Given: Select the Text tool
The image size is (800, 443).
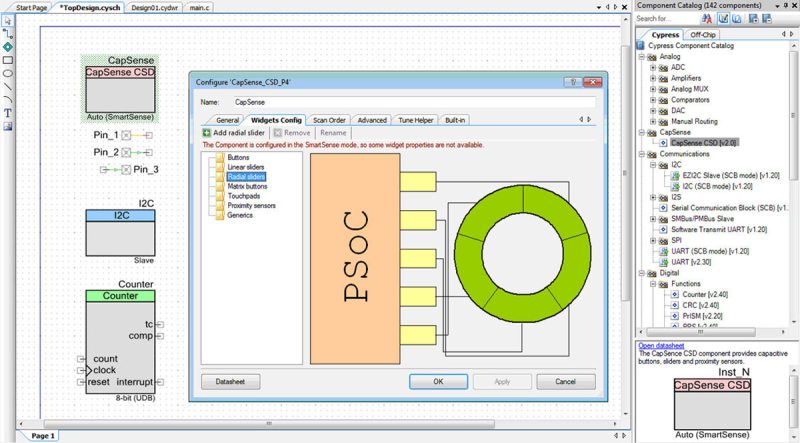Looking at the screenshot, I should pyautogui.click(x=8, y=113).
